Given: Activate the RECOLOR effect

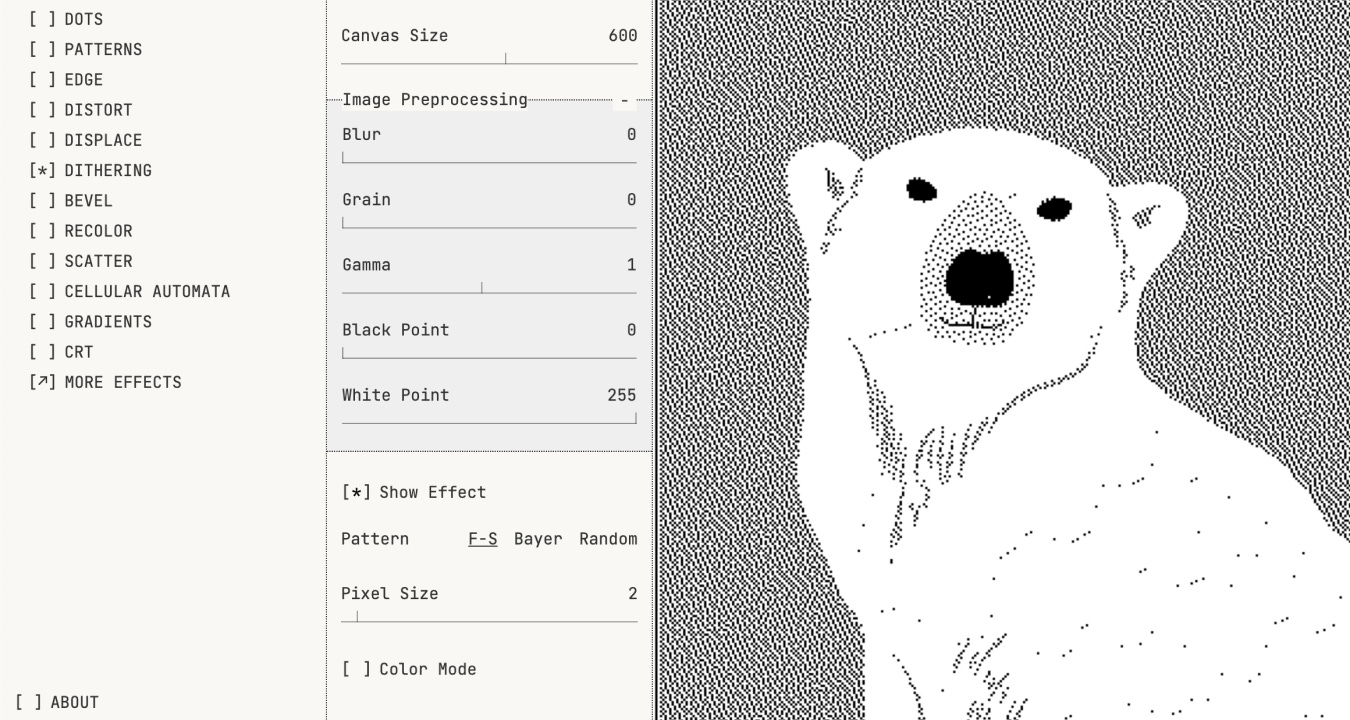Looking at the screenshot, I should pyautogui.click(x=81, y=231).
